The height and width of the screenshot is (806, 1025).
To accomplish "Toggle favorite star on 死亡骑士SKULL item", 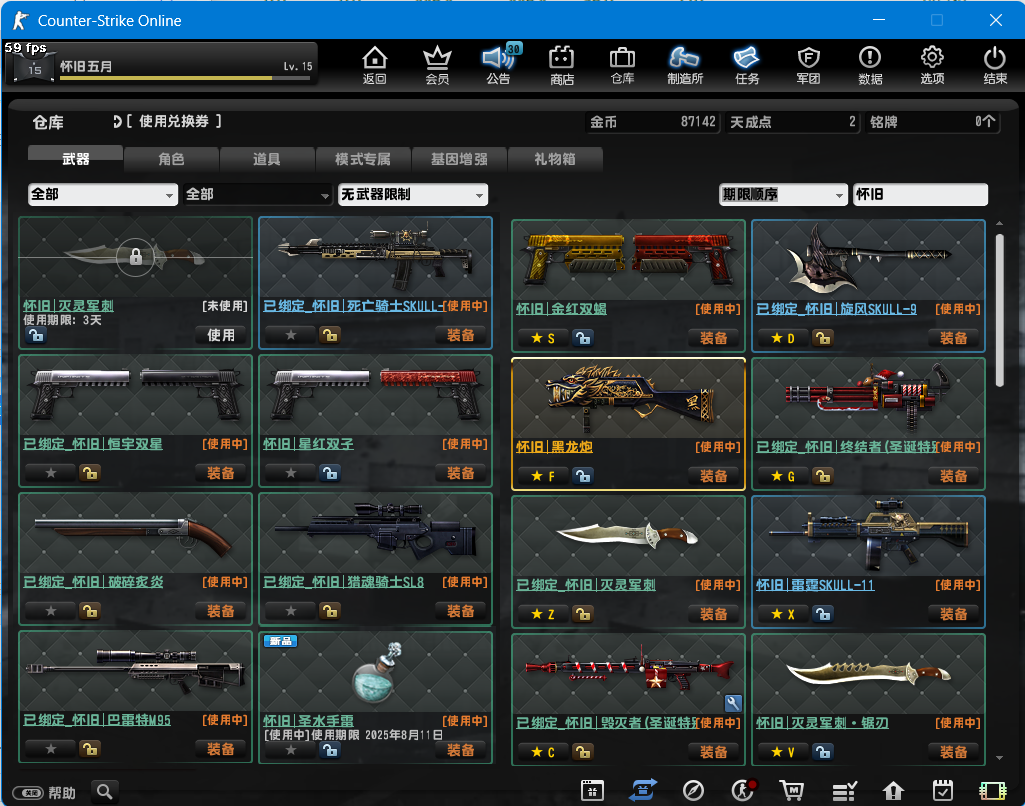I will click(291, 335).
